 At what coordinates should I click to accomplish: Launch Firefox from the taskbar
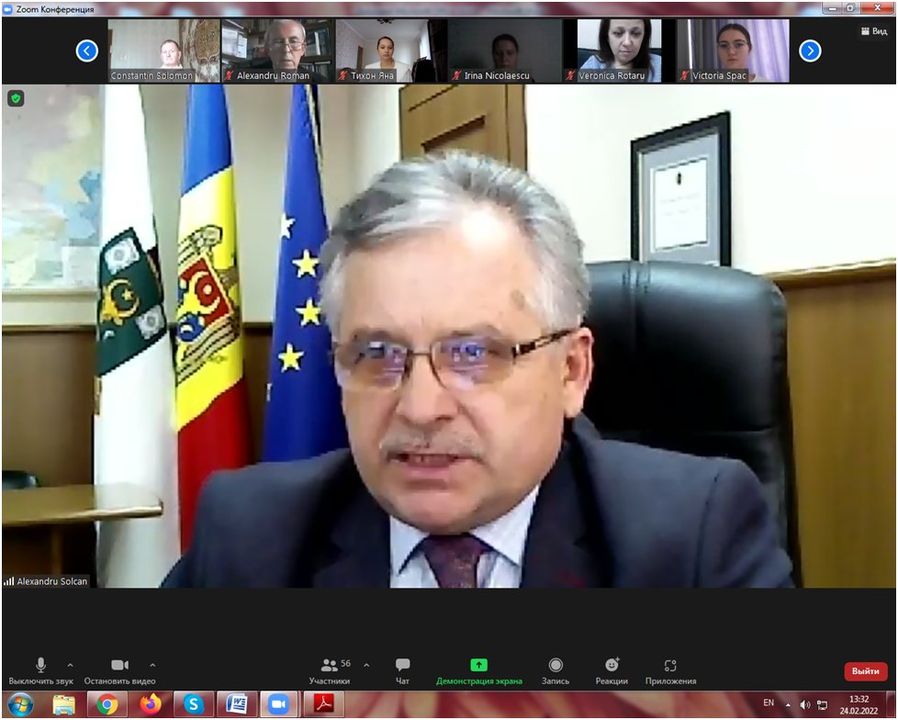[150, 704]
